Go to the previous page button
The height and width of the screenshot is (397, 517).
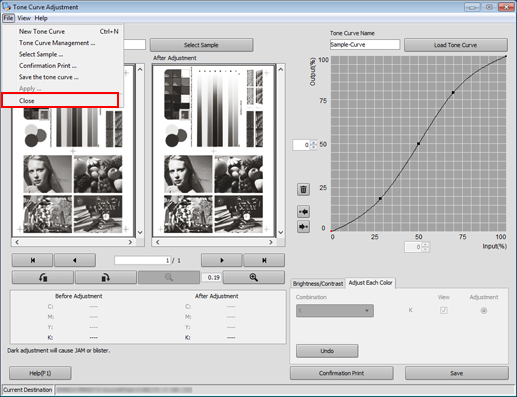pyautogui.click(x=75, y=260)
